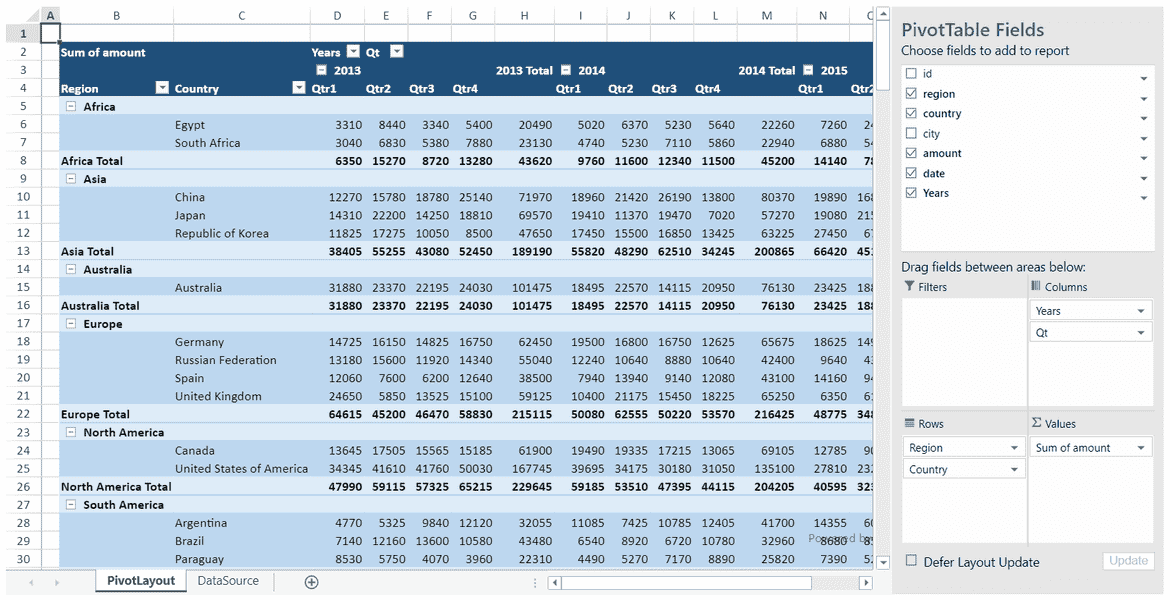
Task: Check the id field checkbox
Action: tap(912, 73)
